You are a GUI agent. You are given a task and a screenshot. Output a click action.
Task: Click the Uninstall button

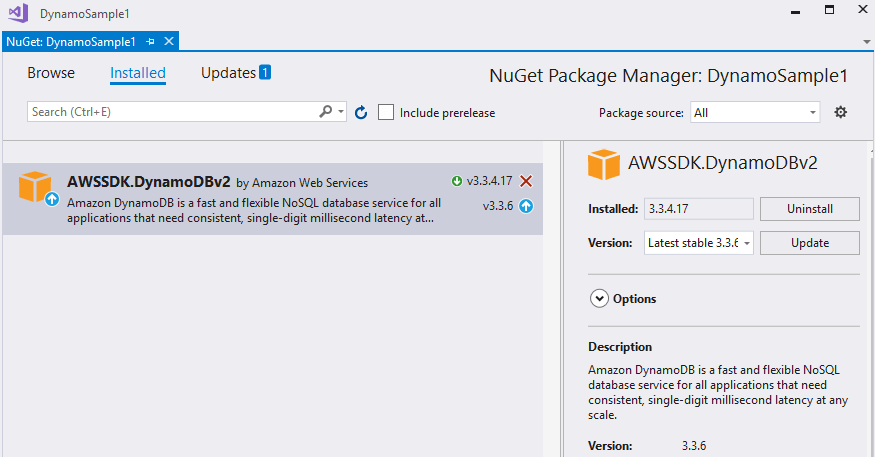tap(810, 209)
